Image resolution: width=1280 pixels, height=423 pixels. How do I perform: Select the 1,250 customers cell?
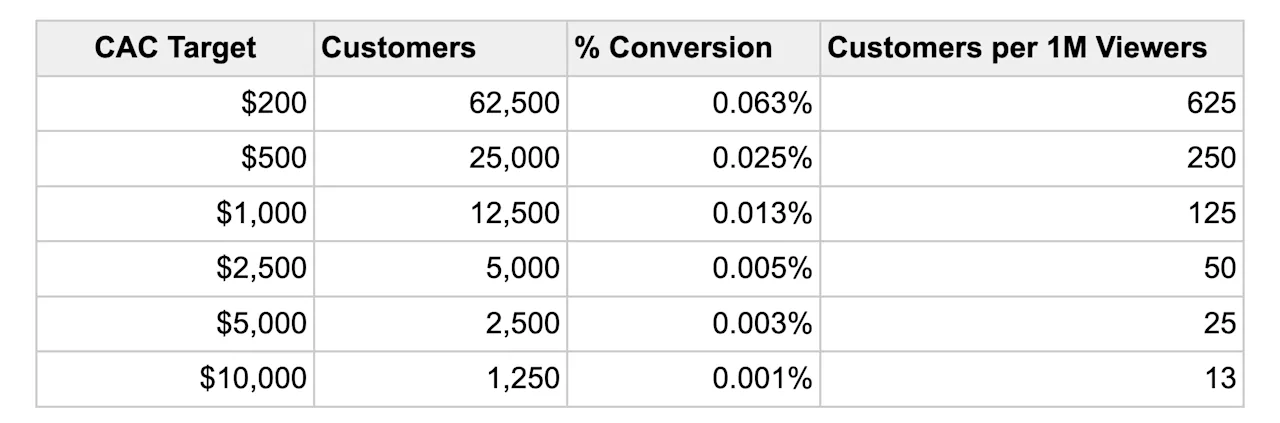pos(440,379)
